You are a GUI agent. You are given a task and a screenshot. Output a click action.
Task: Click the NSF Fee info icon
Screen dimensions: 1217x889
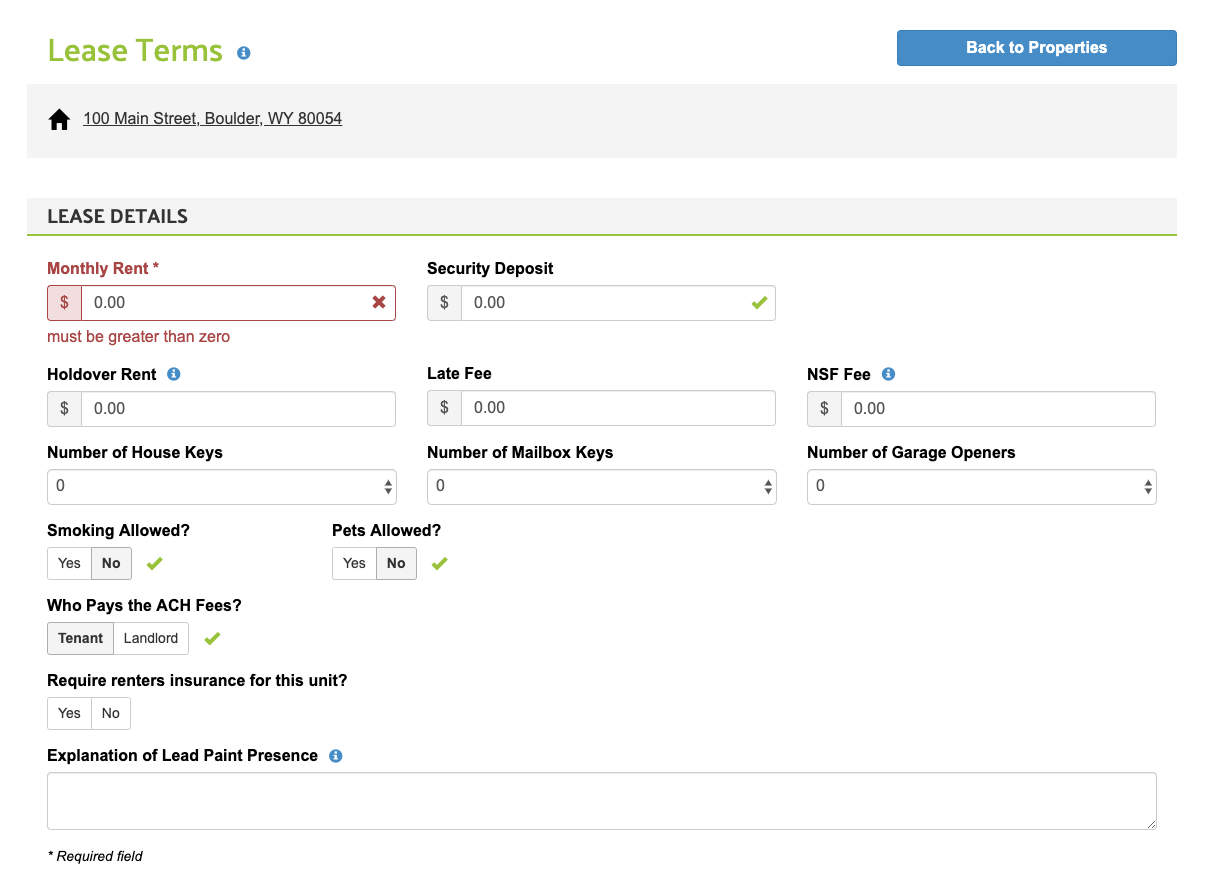(887, 374)
